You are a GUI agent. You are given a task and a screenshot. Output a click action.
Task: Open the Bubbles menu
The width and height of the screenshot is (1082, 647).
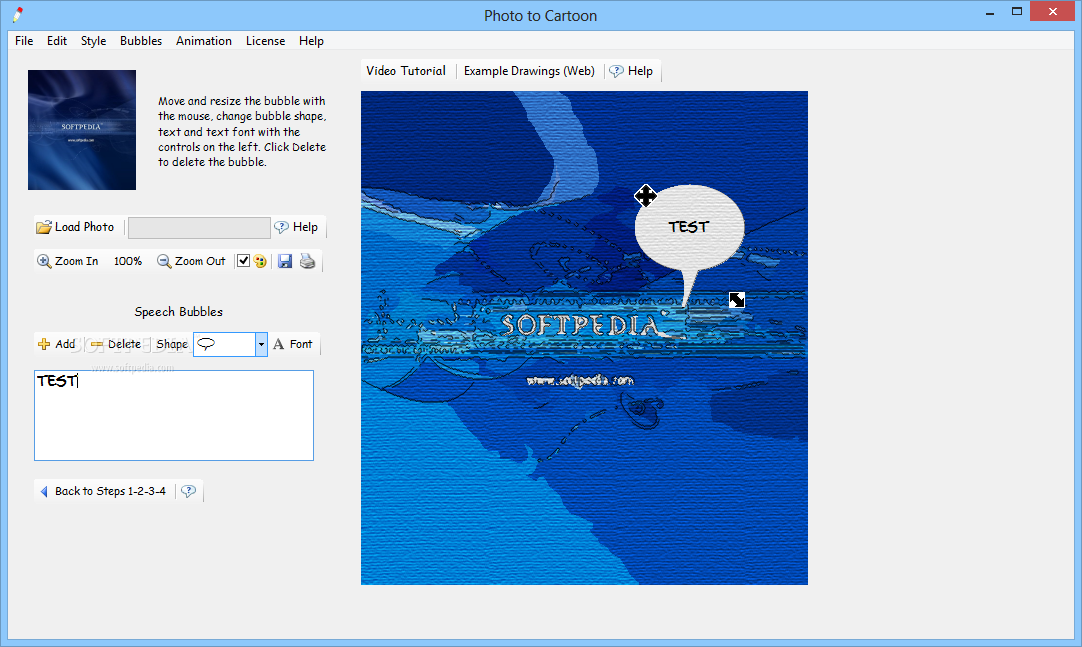pos(141,41)
